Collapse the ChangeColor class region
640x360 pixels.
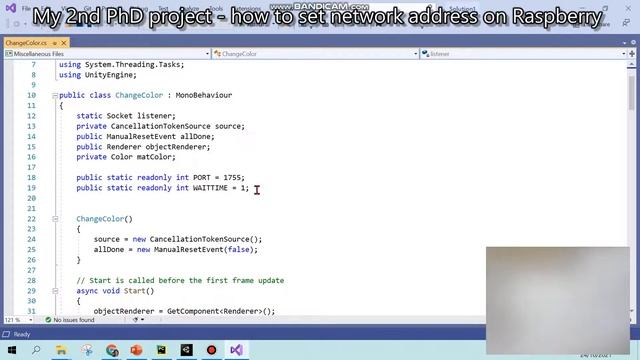click(55, 96)
